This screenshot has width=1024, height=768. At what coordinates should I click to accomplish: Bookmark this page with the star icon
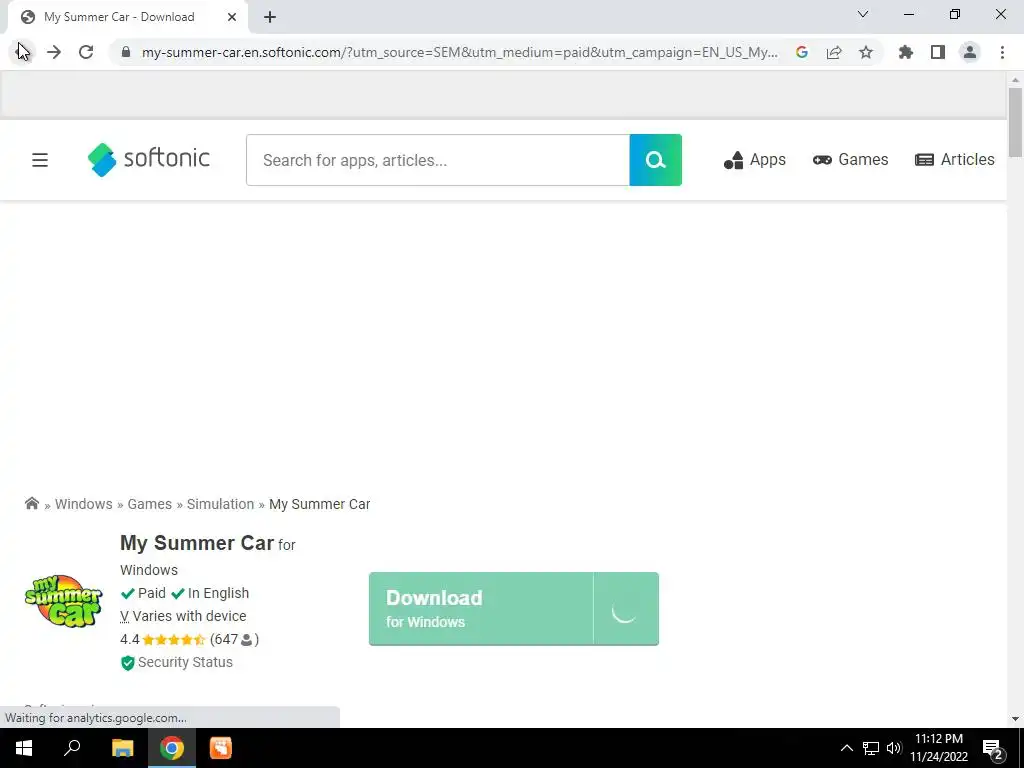(866, 52)
